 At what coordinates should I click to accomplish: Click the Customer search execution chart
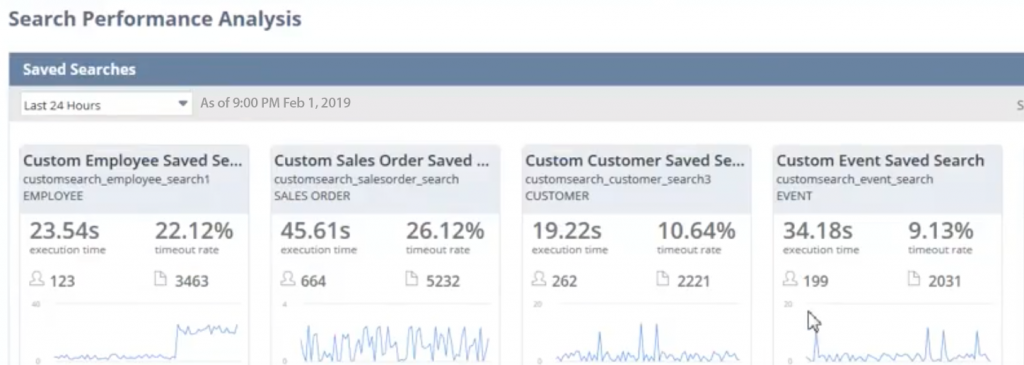click(x=638, y=333)
